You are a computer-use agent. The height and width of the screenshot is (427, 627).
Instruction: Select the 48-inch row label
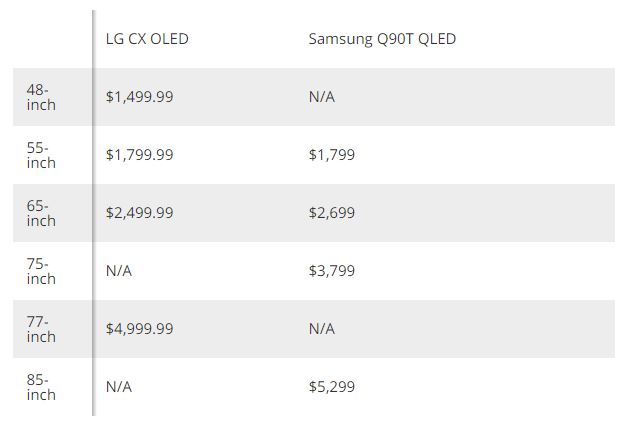[41, 97]
